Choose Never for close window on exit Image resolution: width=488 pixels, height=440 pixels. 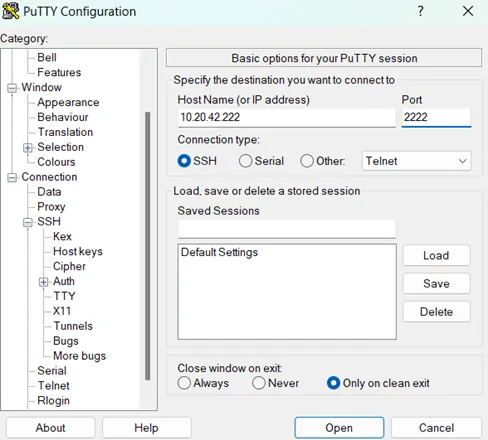[x=259, y=383]
